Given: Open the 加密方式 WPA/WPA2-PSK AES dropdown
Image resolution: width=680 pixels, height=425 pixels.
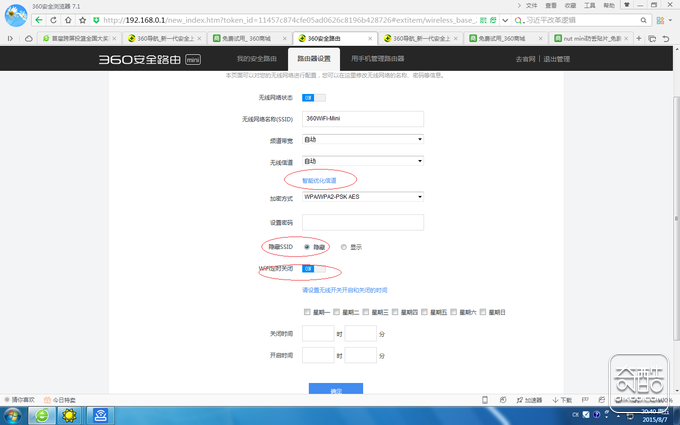Looking at the screenshot, I should pos(363,196).
